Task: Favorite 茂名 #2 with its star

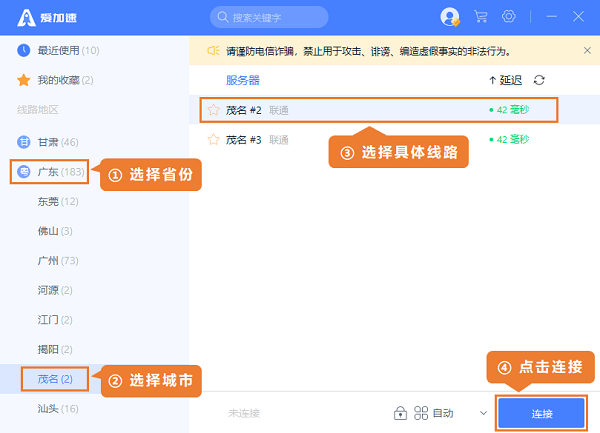Action: [214, 110]
